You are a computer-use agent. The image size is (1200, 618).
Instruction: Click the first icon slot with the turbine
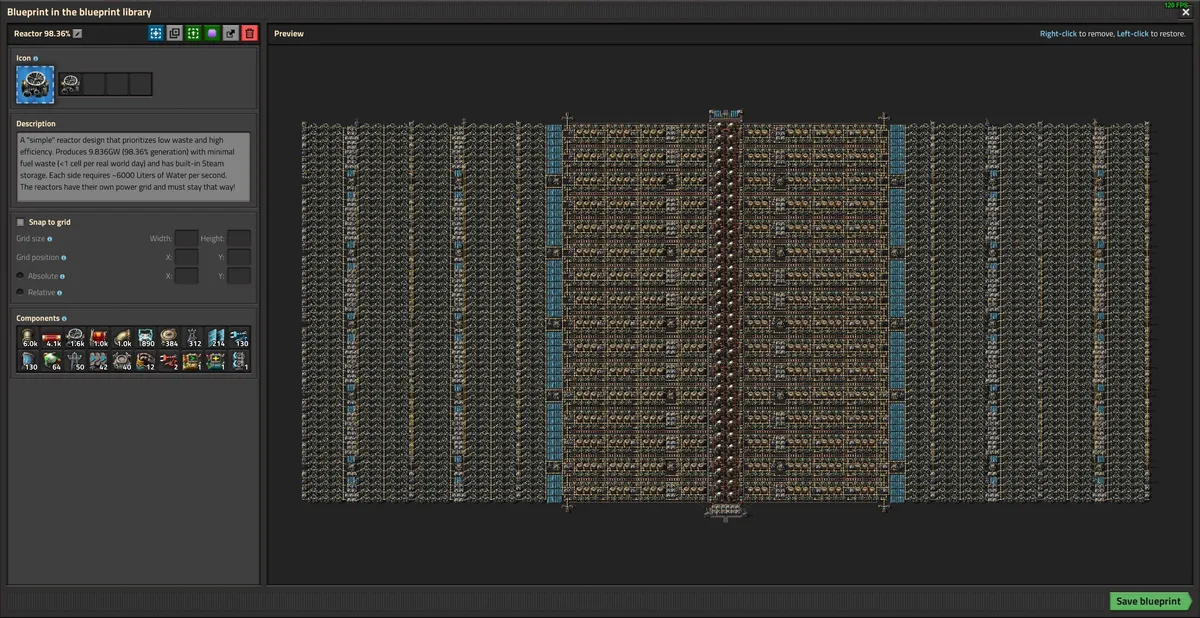(x=70, y=84)
